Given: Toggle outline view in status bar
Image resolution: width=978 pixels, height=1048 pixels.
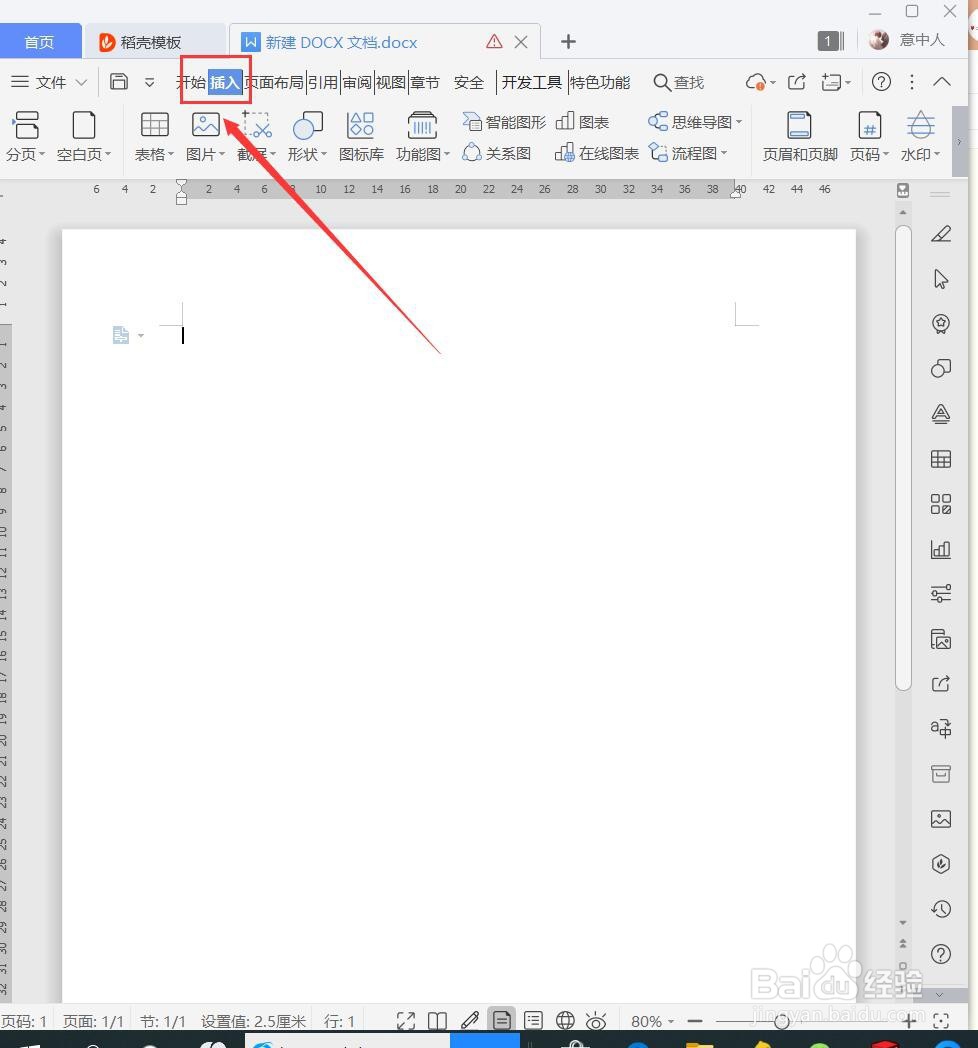Looking at the screenshot, I should coord(533,1020).
